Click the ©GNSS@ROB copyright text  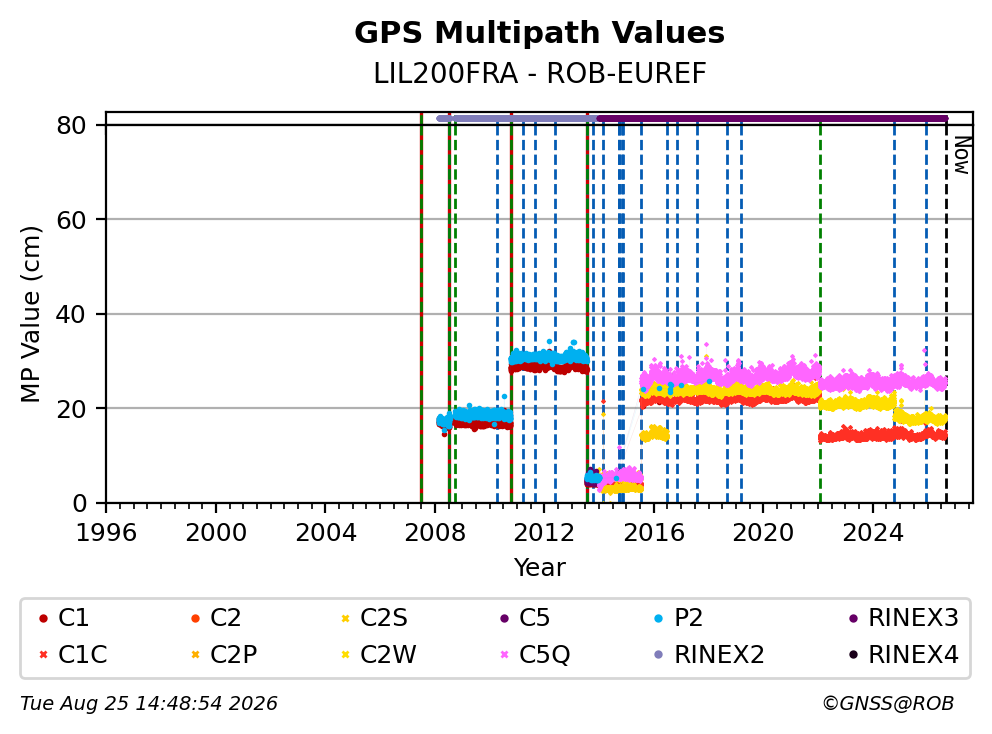888,704
